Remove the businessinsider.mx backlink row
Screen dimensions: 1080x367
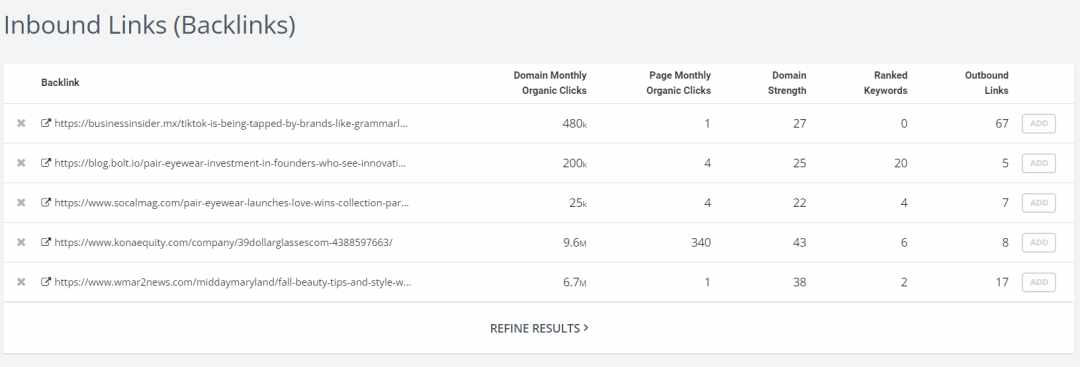point(21,123)
